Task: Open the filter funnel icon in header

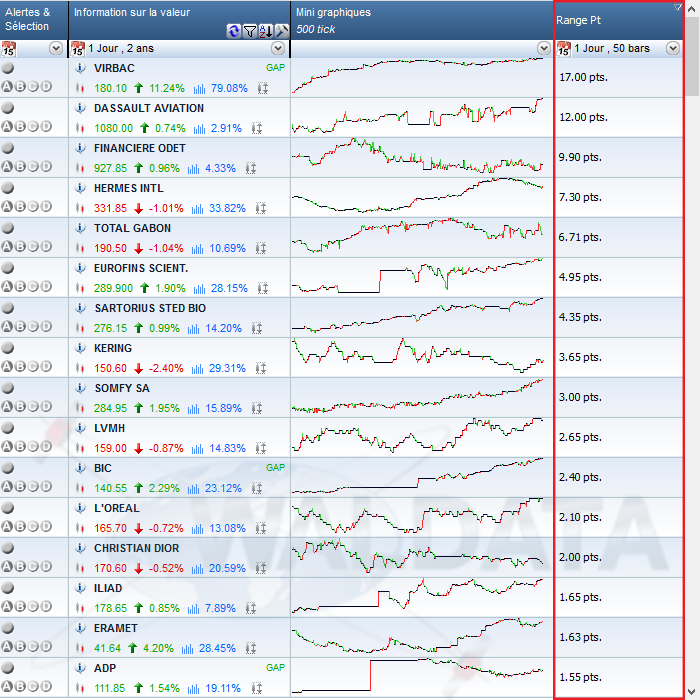Action: pos(250,31)
